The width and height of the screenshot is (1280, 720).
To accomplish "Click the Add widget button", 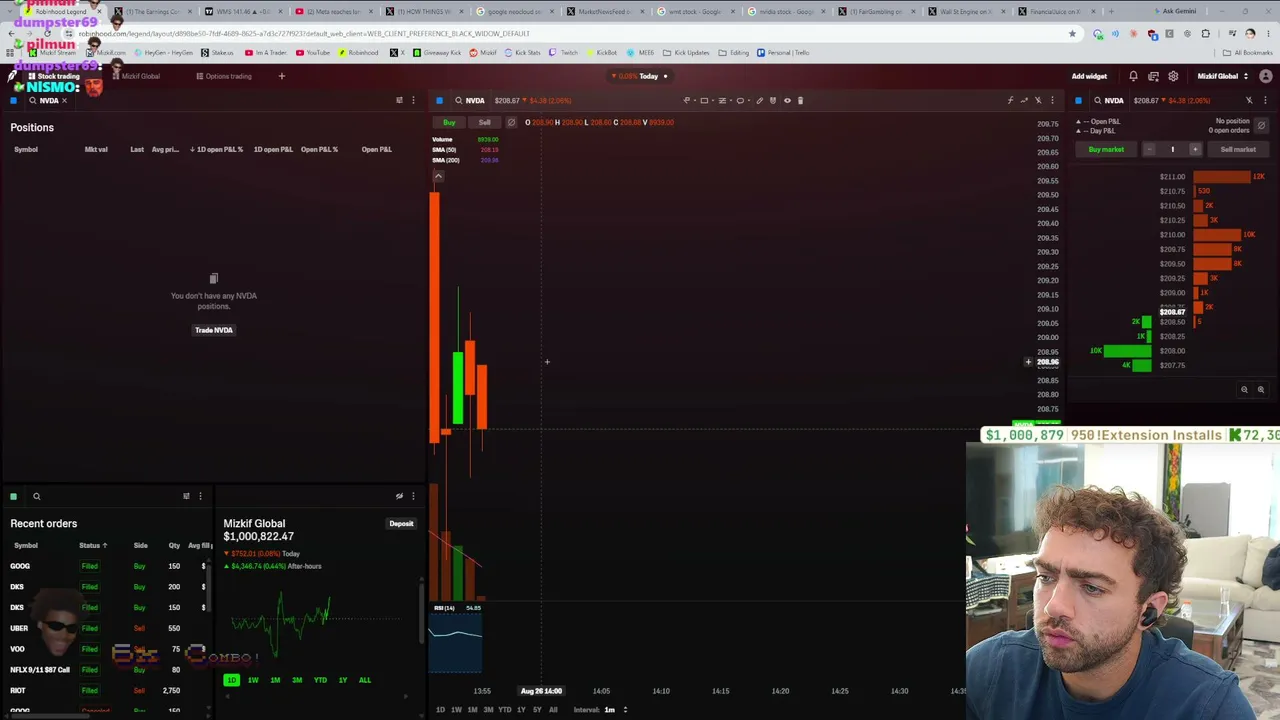I will [1089, 76].
